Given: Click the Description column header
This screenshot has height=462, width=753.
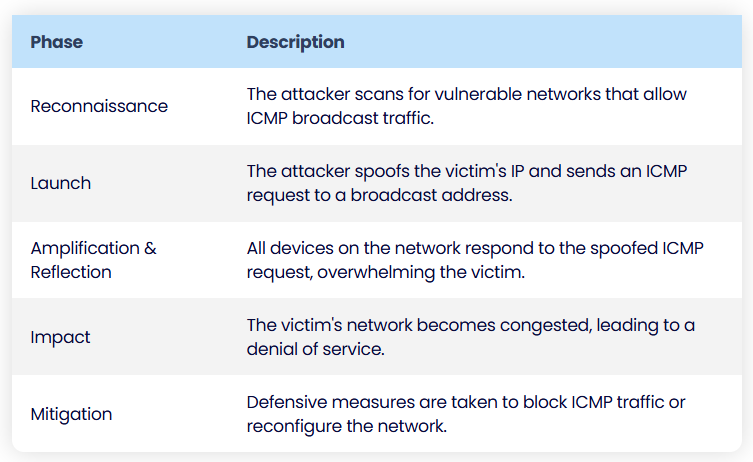Looking at the screenshot, I should point(295,42).
